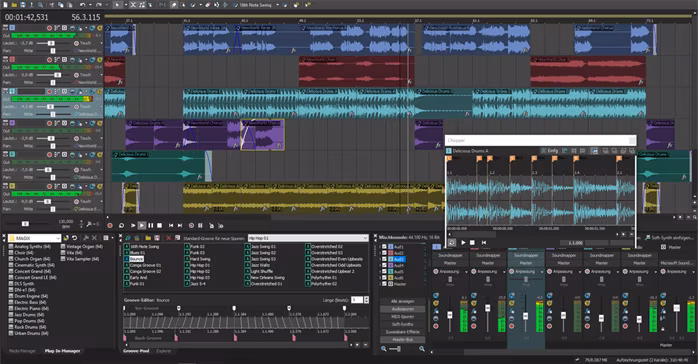The height and width of the screenshot is (364, 698).
Task: Delete groove with red X in Groove-Pool
Action: [x=168, y=238]
